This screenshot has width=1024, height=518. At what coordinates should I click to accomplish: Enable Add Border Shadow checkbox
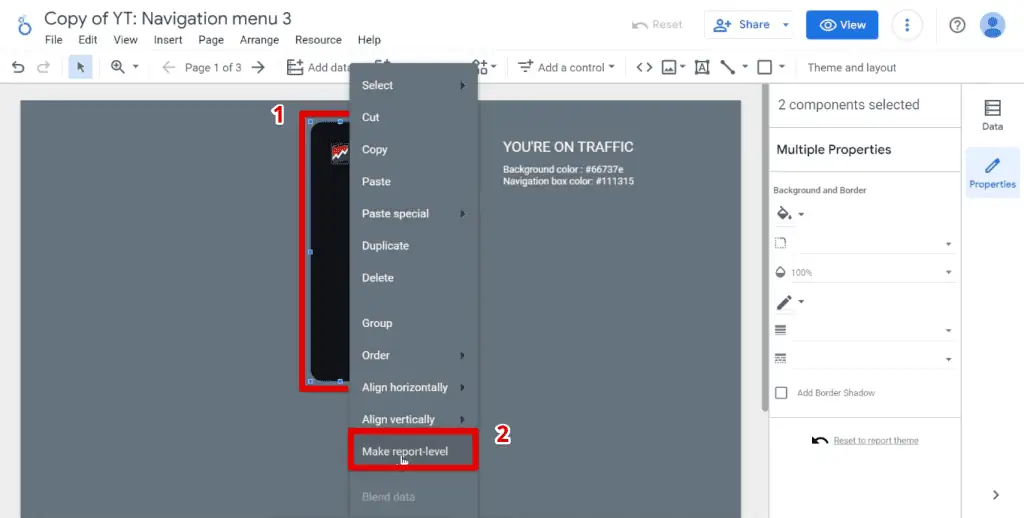click(x=781, y=393)
